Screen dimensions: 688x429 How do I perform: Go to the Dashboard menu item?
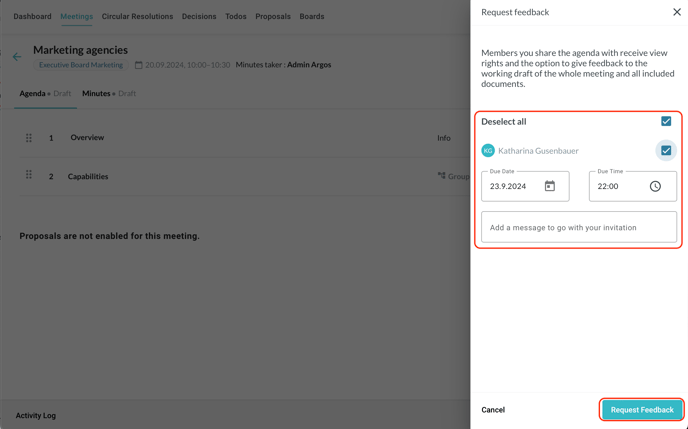click(32, 16)
